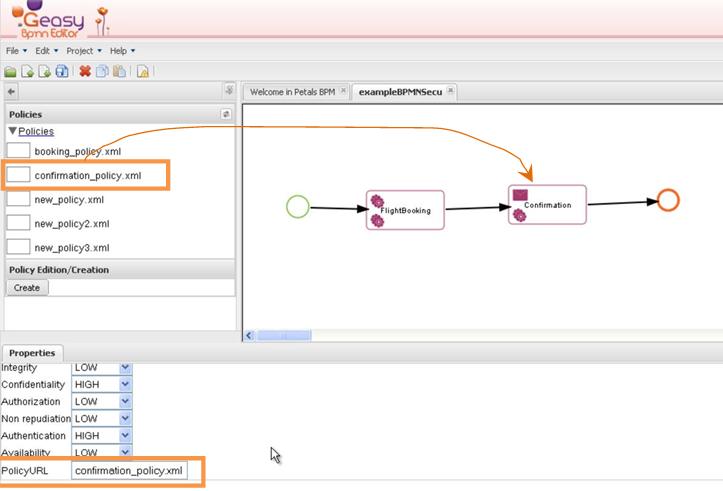Click the Confidentiality property label
The image size is (723, 491).
pos(33,385)
